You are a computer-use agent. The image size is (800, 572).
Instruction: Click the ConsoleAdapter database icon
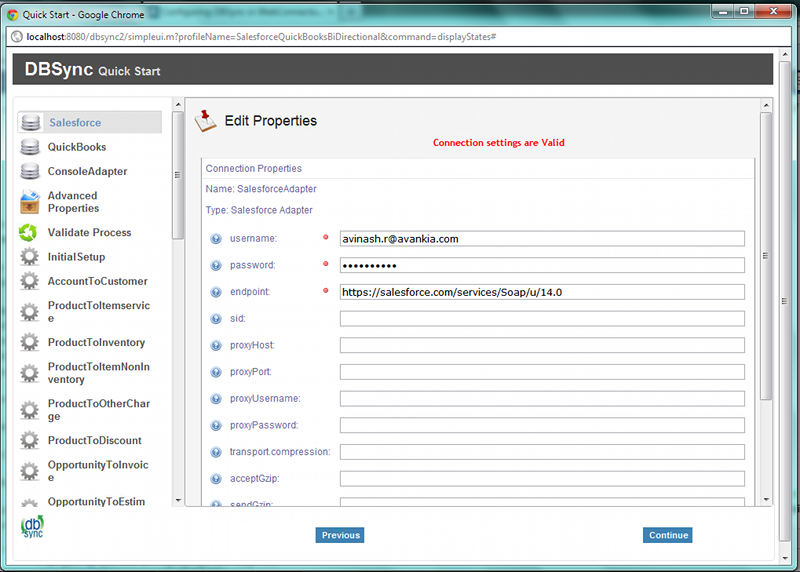(x=30, y=172)
